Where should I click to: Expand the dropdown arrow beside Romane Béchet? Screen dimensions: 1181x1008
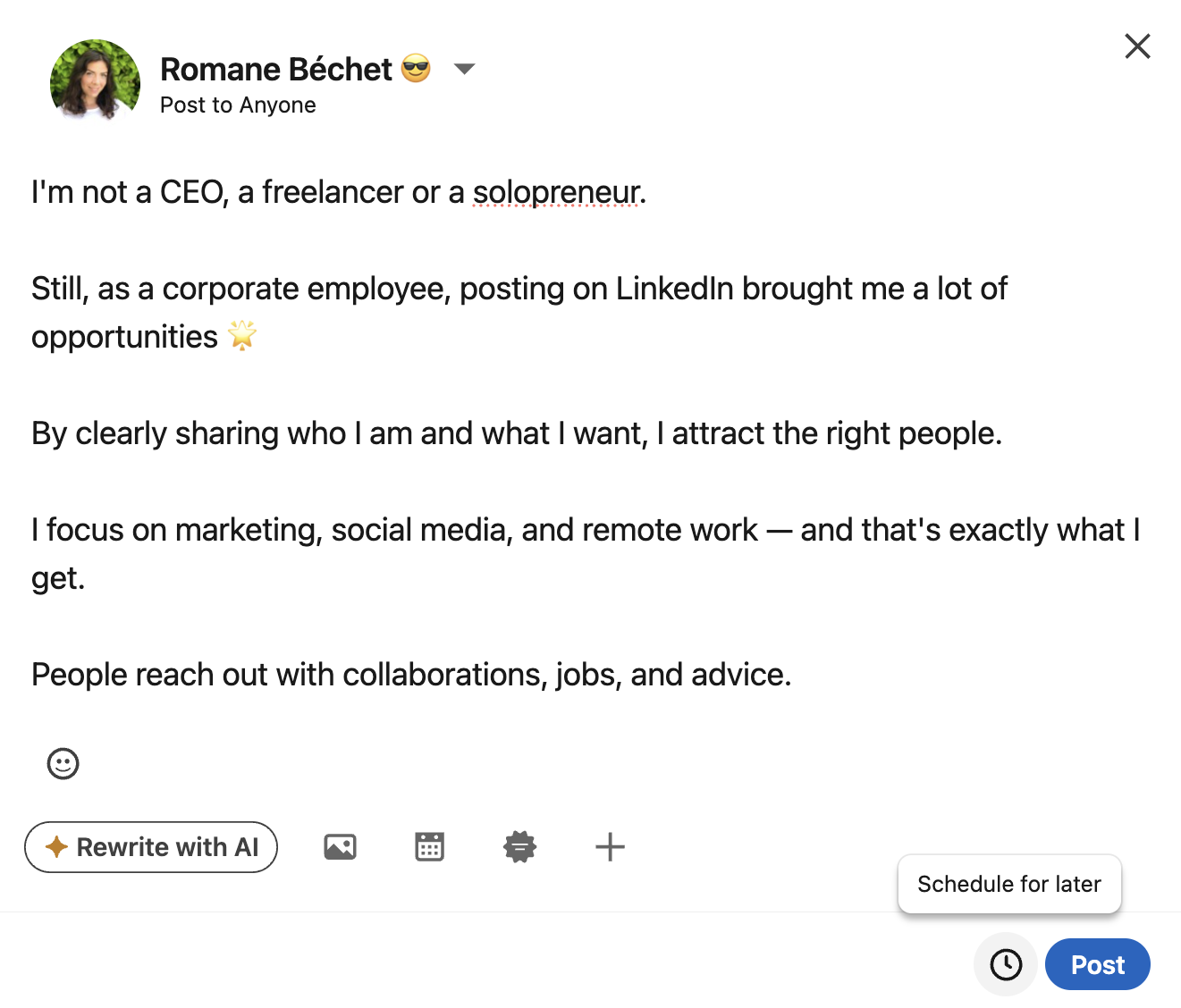point(464,69)
